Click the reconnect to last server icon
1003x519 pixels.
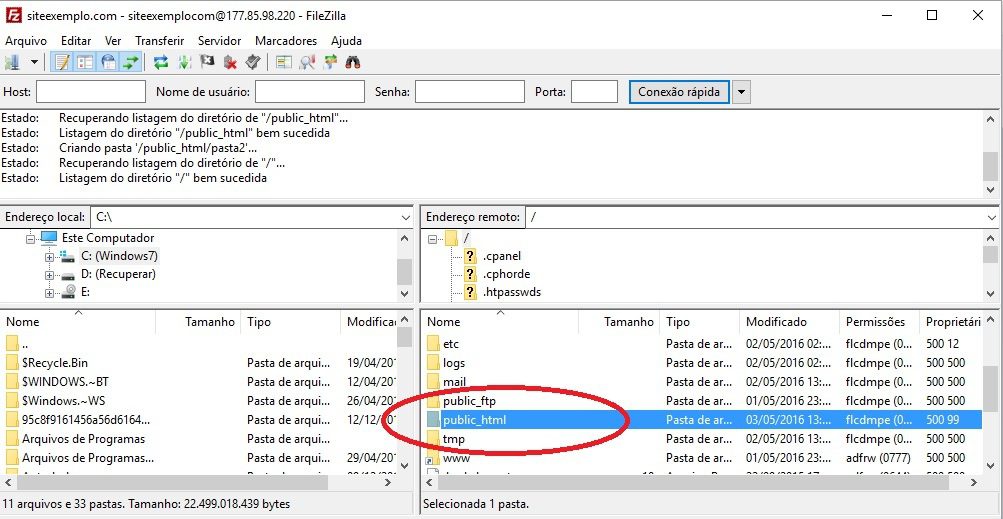click(x=253, y=62)
